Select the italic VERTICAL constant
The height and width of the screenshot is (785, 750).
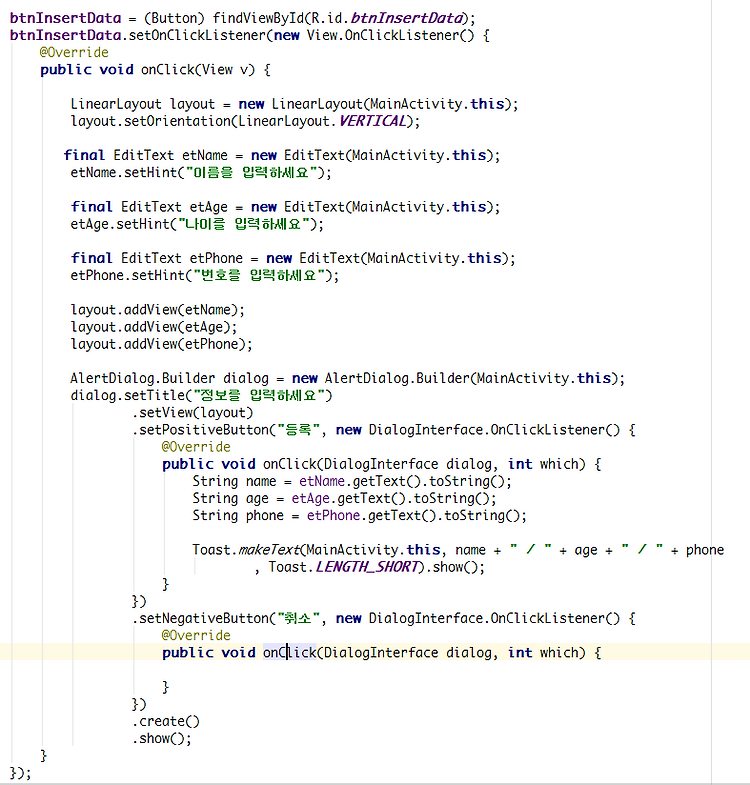(372, 121)
